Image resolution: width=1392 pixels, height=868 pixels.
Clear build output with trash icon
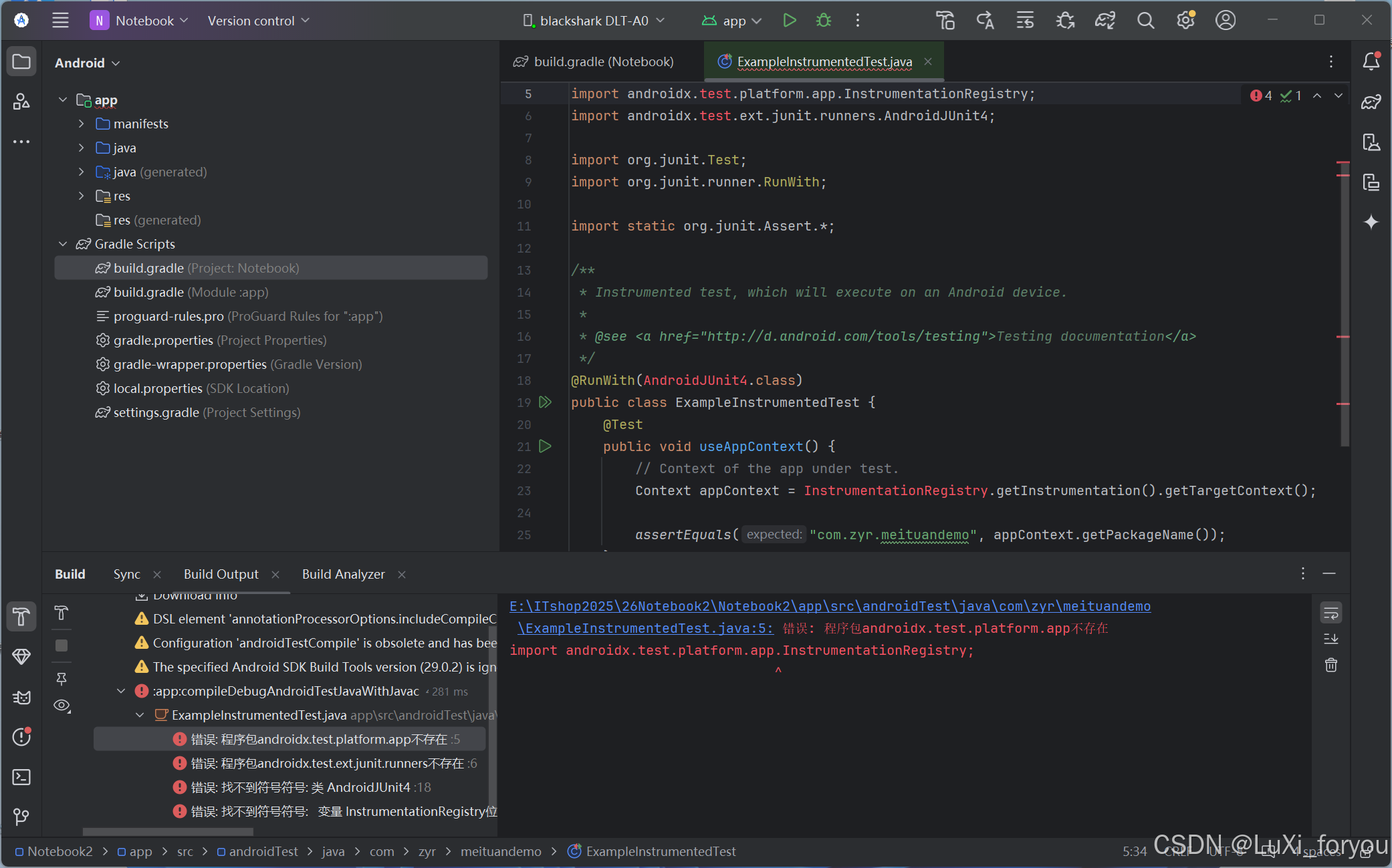click(x=1330, y=665)
